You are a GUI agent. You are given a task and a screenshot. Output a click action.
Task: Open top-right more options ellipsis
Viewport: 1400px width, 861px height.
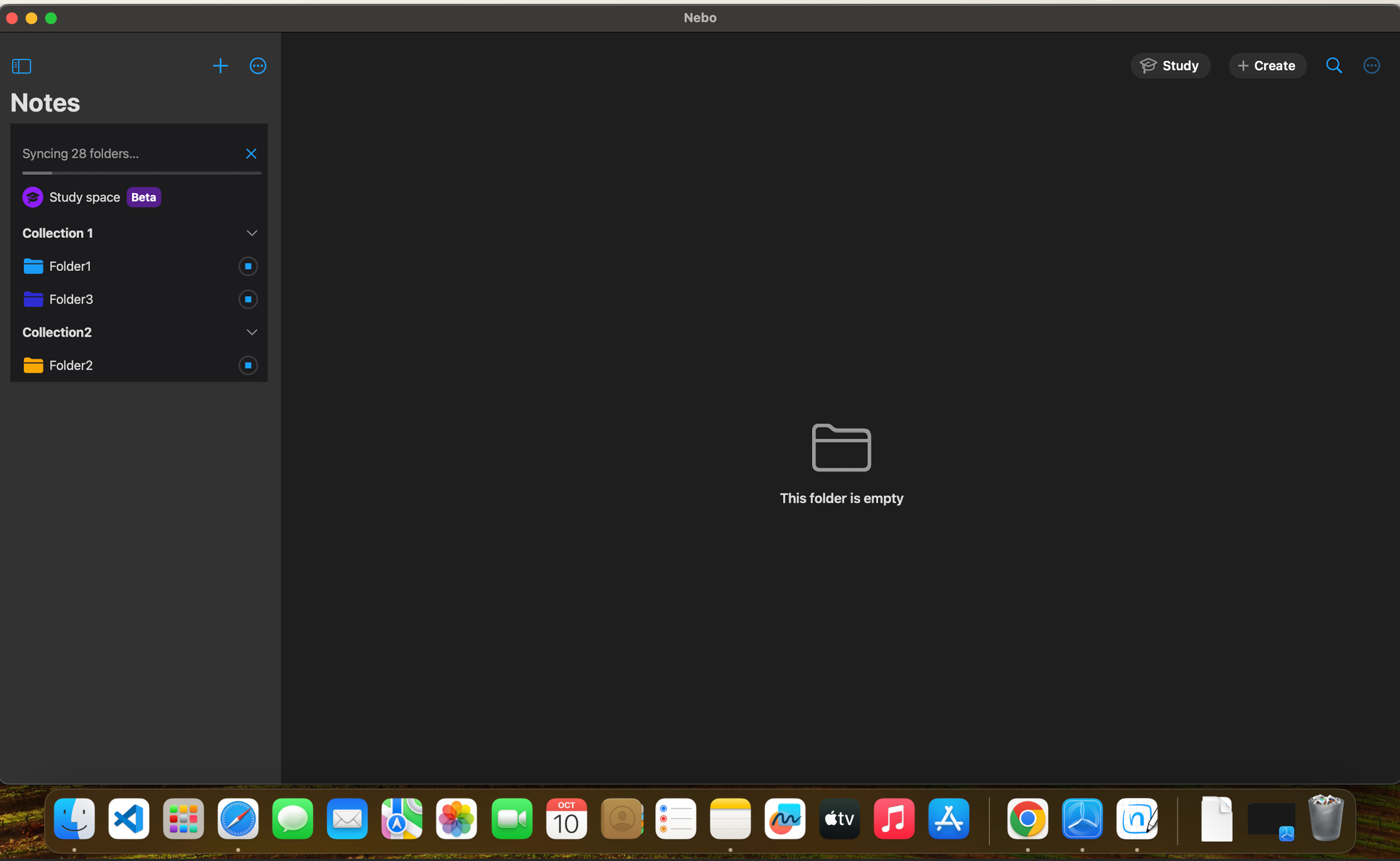pos(1371,66)
